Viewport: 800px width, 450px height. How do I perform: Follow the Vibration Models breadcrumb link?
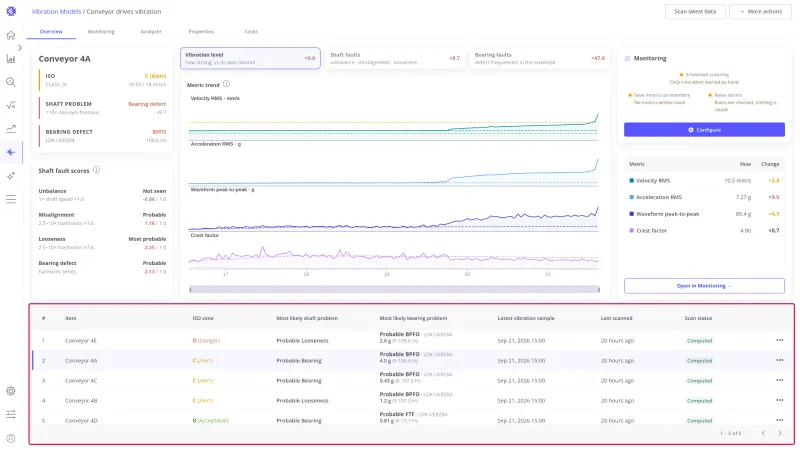[56, 11]
